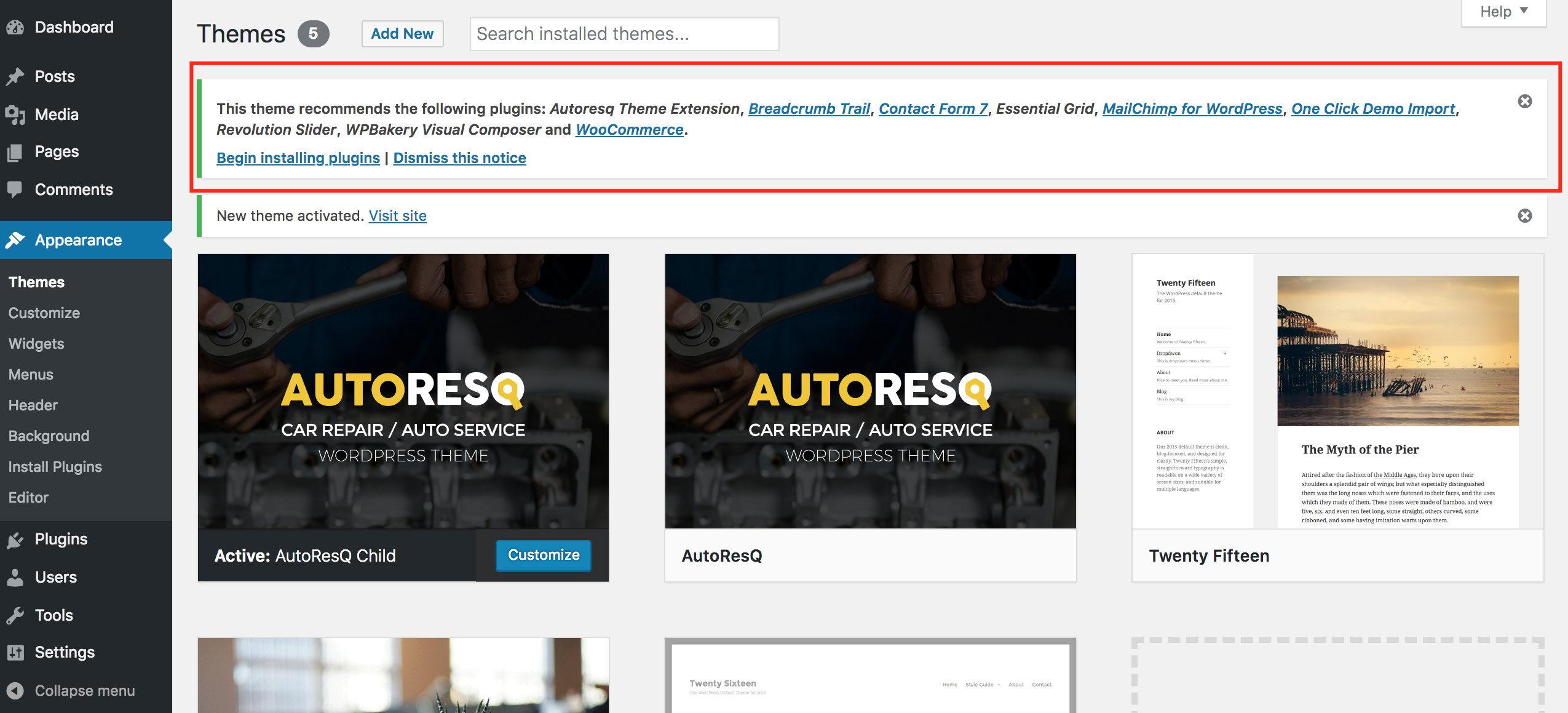Click the Add New theme button
This screenshot has height=713, width=1568.
pyautogui.click(x=402, y=34)
